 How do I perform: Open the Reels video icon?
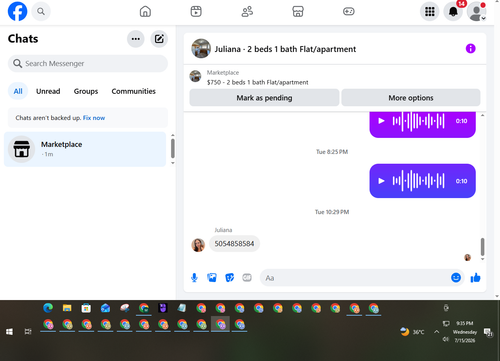[196, 12]
